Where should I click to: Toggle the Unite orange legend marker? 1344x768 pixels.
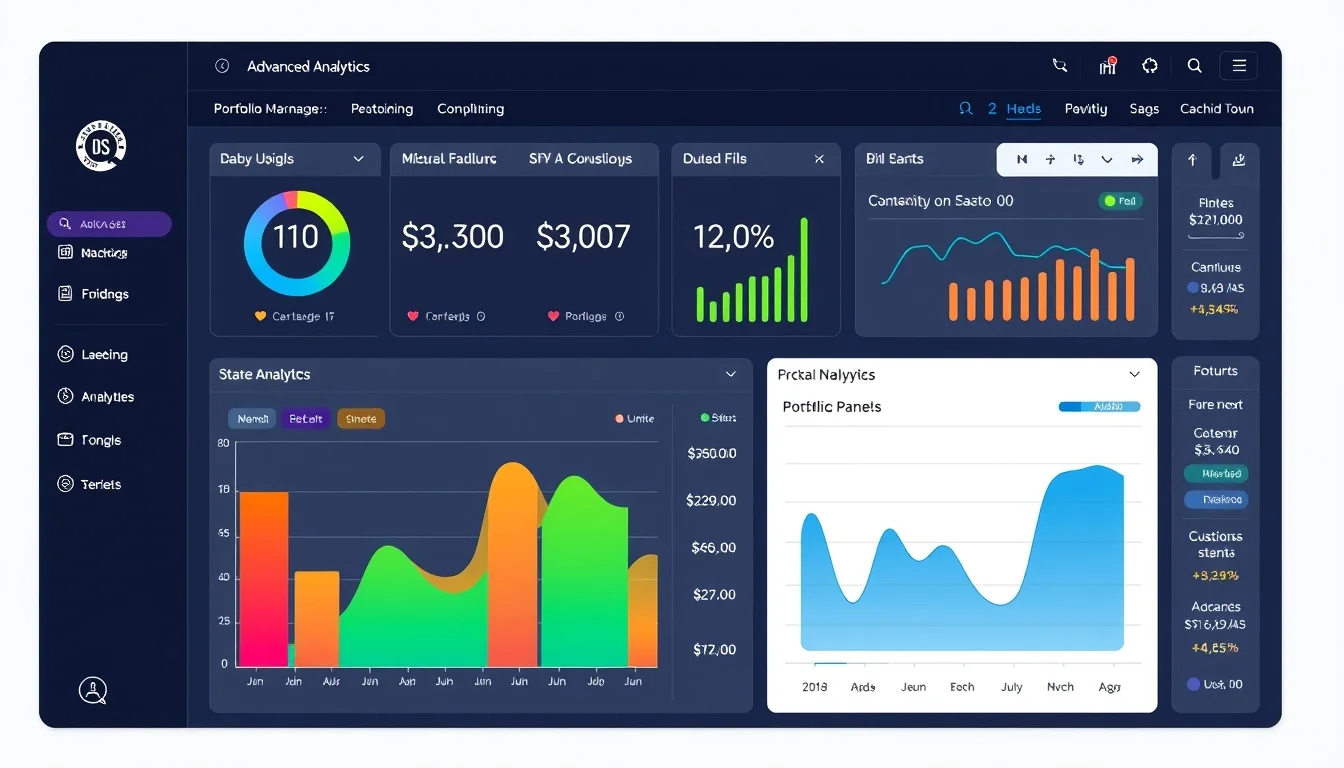click(x=620, y=419)
